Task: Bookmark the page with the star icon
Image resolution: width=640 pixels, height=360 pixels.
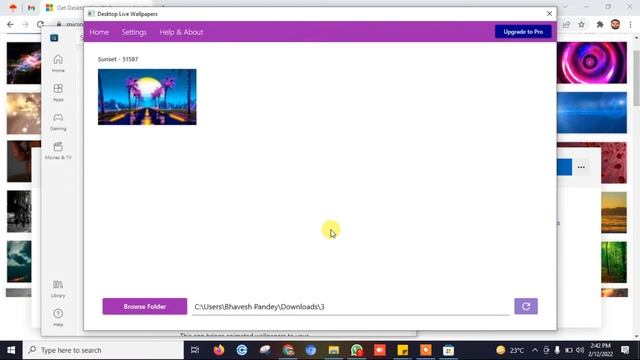Action: pyautogui.click(x=581, y=24)
